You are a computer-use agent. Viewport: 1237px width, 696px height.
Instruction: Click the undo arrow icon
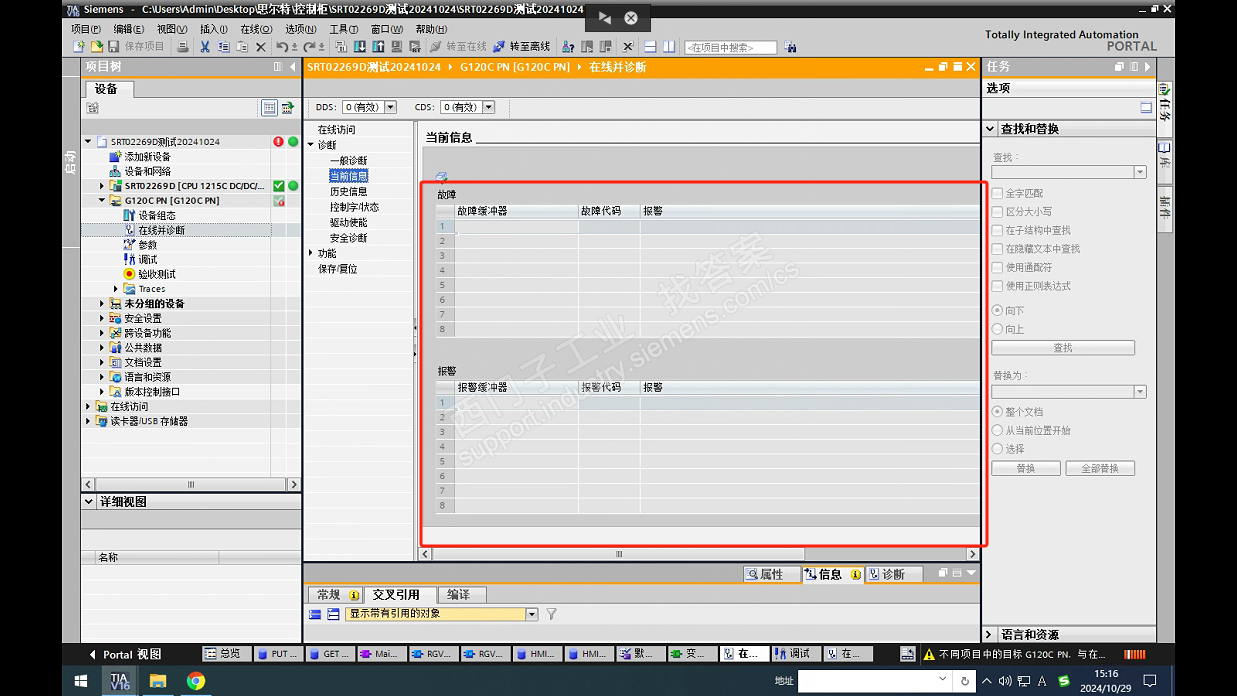click(282, 47)
